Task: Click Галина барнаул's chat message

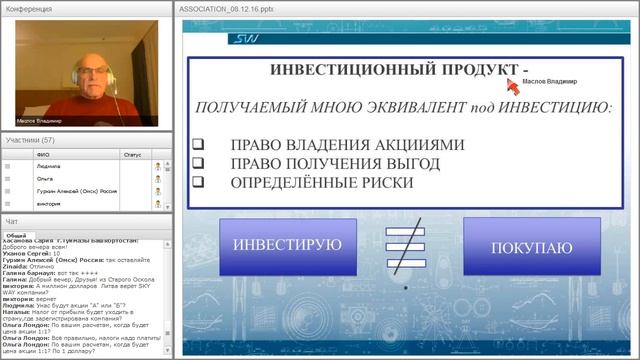Action: (50, 273)
